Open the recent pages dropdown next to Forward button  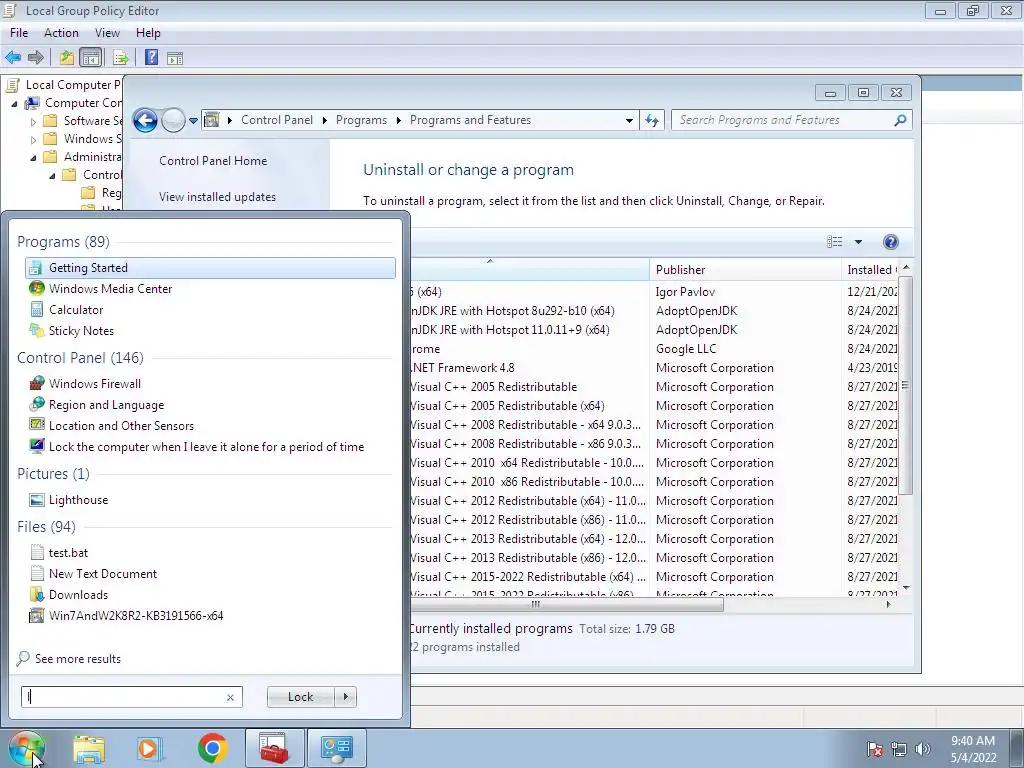[x=193, y=121]
